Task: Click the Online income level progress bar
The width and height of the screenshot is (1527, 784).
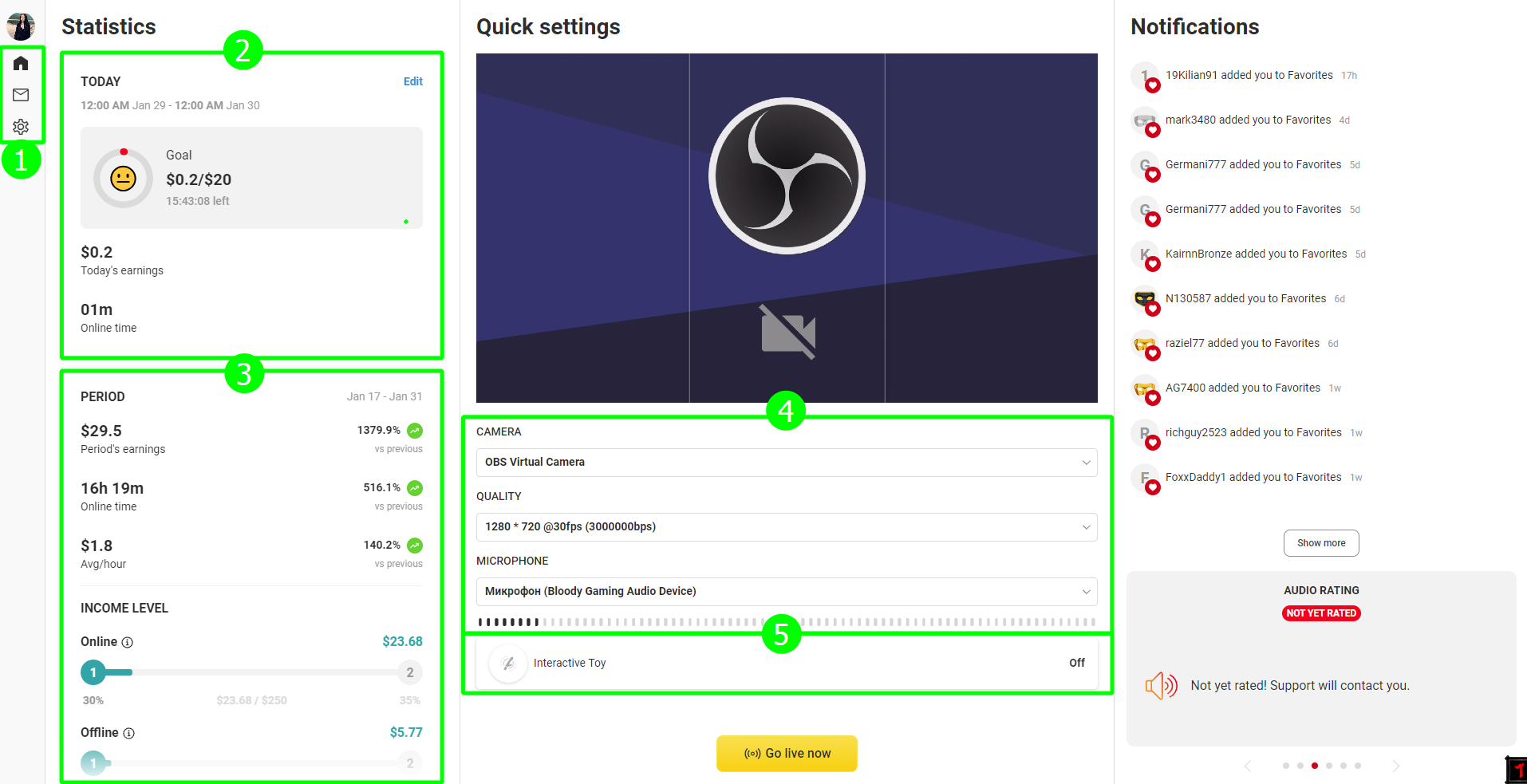Action: [x=251, y=672]
